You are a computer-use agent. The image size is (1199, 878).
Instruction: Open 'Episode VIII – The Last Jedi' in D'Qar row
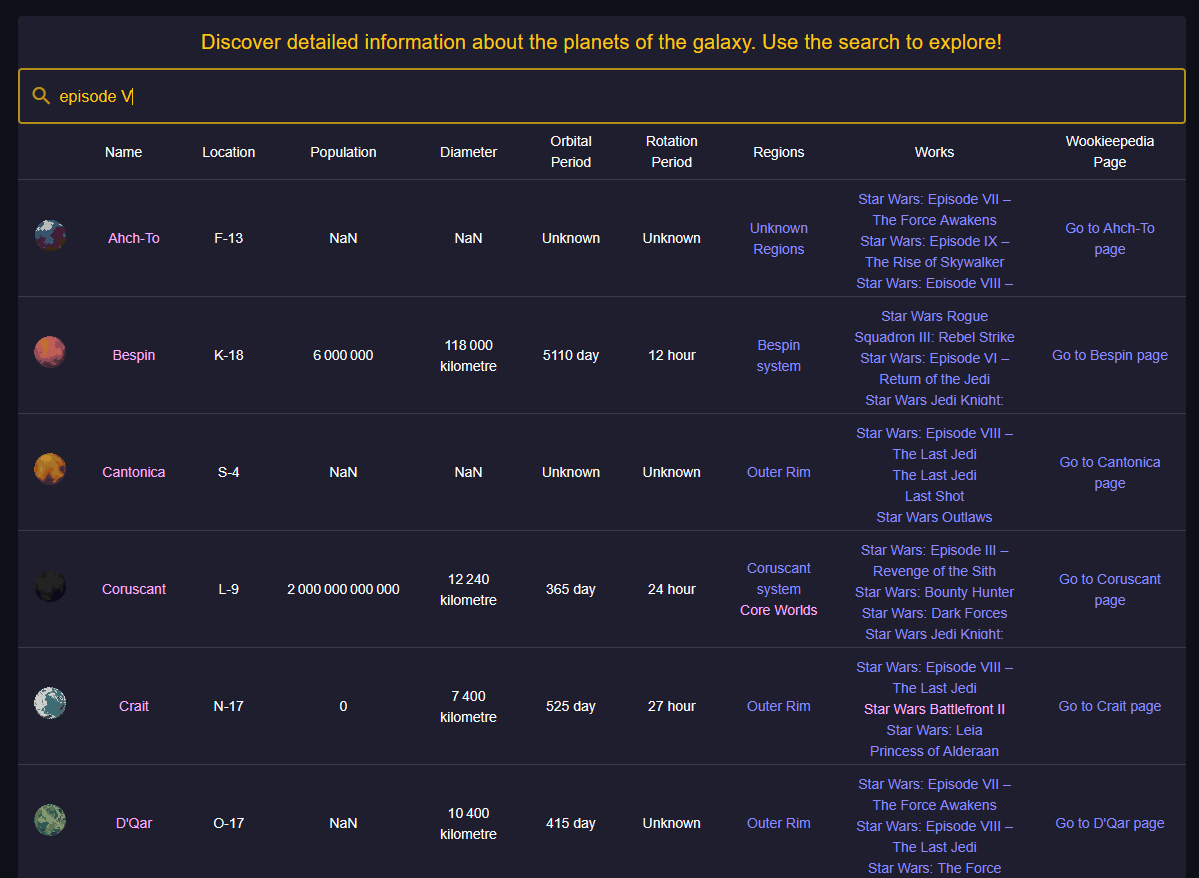pyautogui.click(x=934, y=837)
